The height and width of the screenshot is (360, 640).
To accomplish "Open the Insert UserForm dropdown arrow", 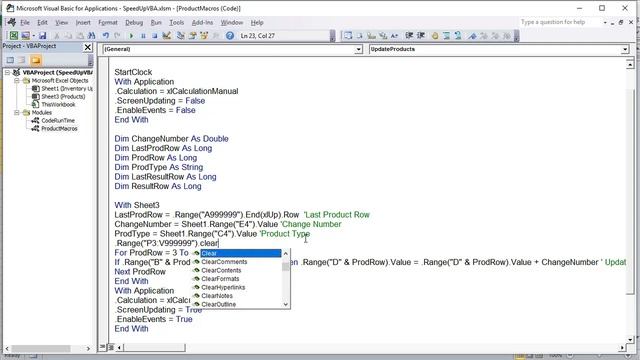I will click(x=33, y=36).
